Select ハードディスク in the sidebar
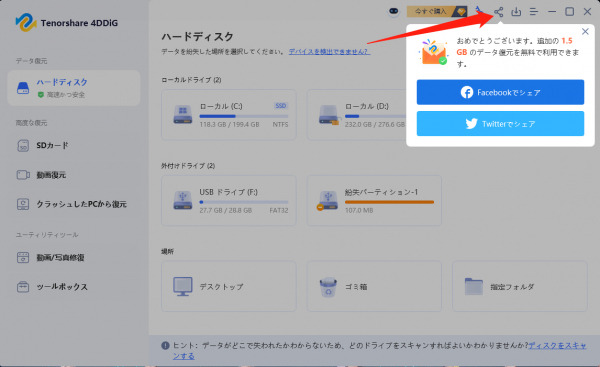Viewport: 600px width, 367px height. (73, 88)
